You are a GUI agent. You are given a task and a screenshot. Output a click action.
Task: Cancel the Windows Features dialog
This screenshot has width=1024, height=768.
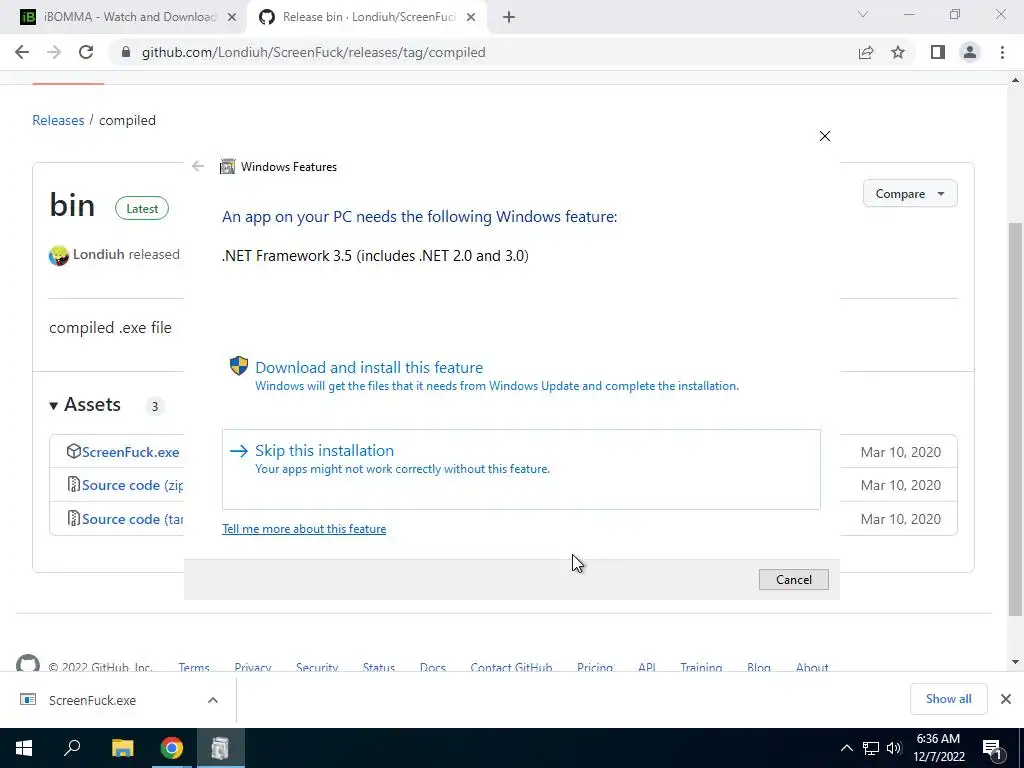(x=793, y=579)
